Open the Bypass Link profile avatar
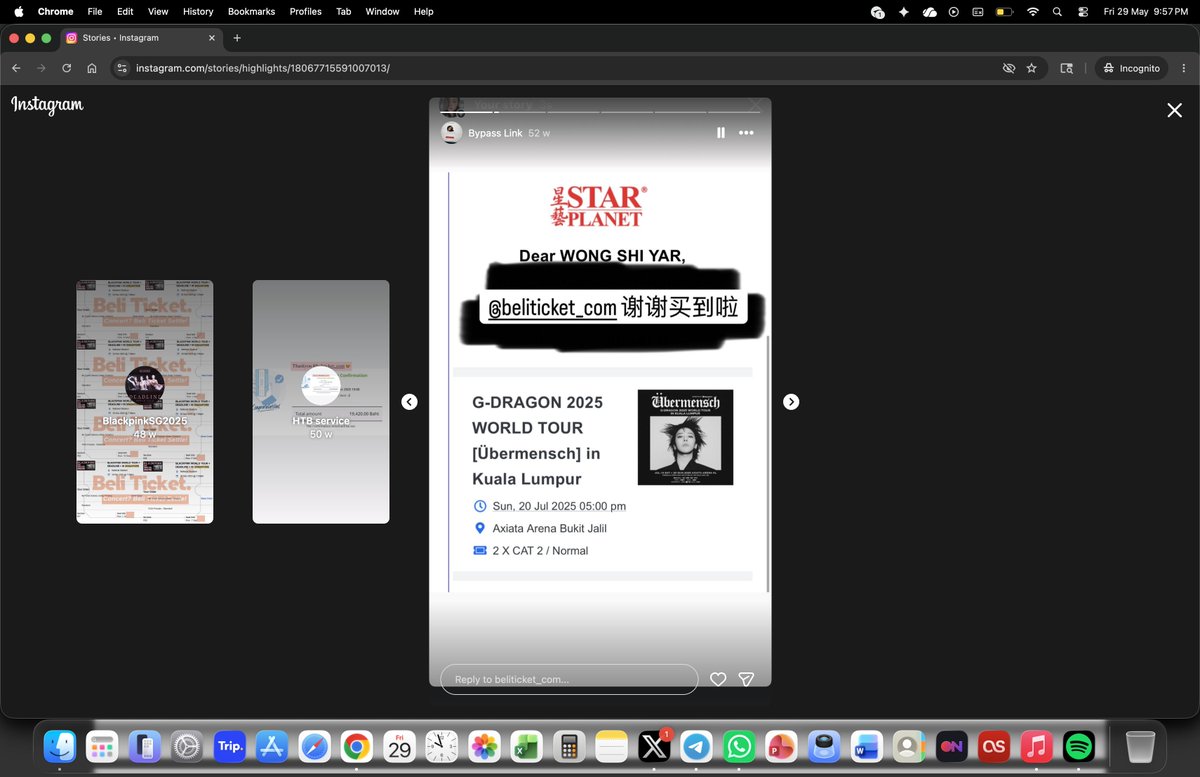Screen dimensions: 1200x777 tap(451, 133)
